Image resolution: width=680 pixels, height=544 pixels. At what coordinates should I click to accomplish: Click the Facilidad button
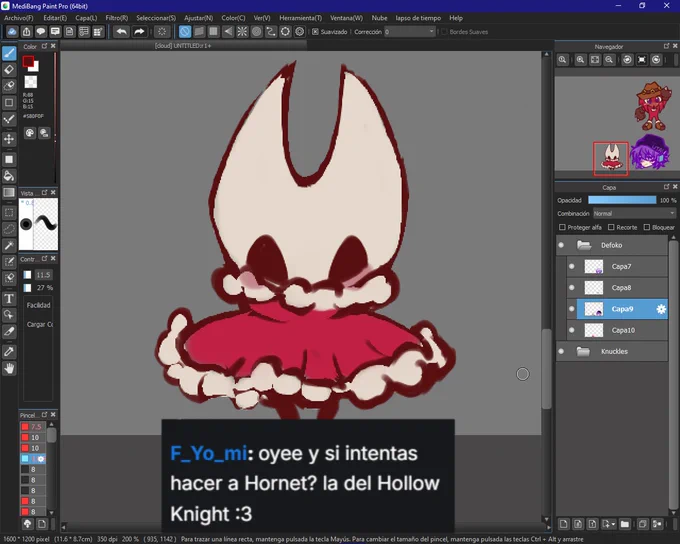click(39, 305)
